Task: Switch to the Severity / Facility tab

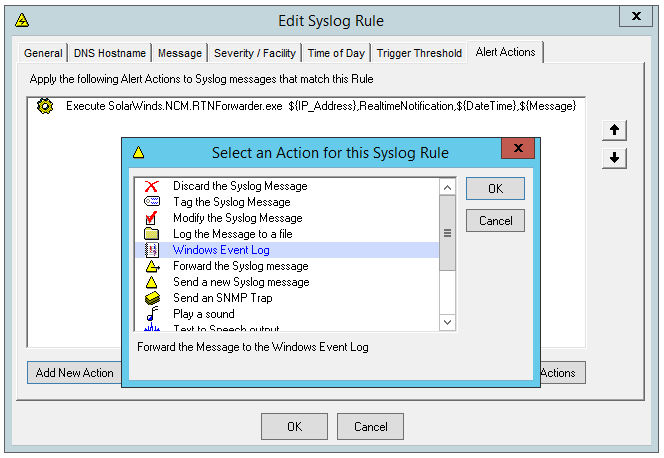Action: tap(255, 53)
